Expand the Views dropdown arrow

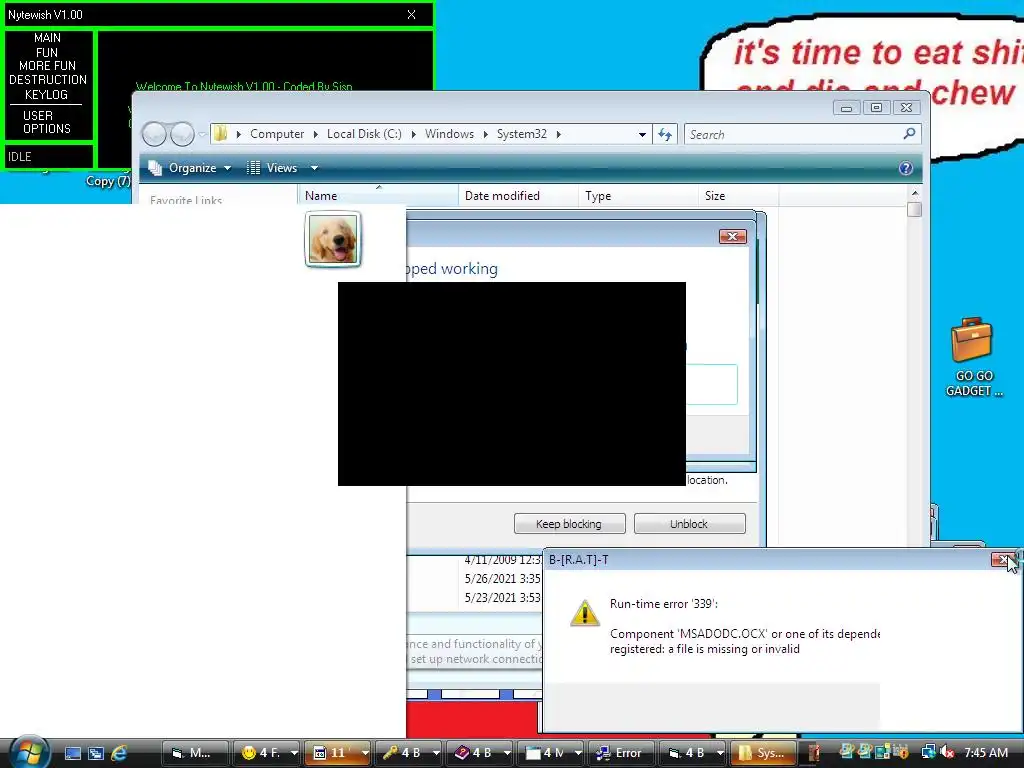[x=314, y=168]
